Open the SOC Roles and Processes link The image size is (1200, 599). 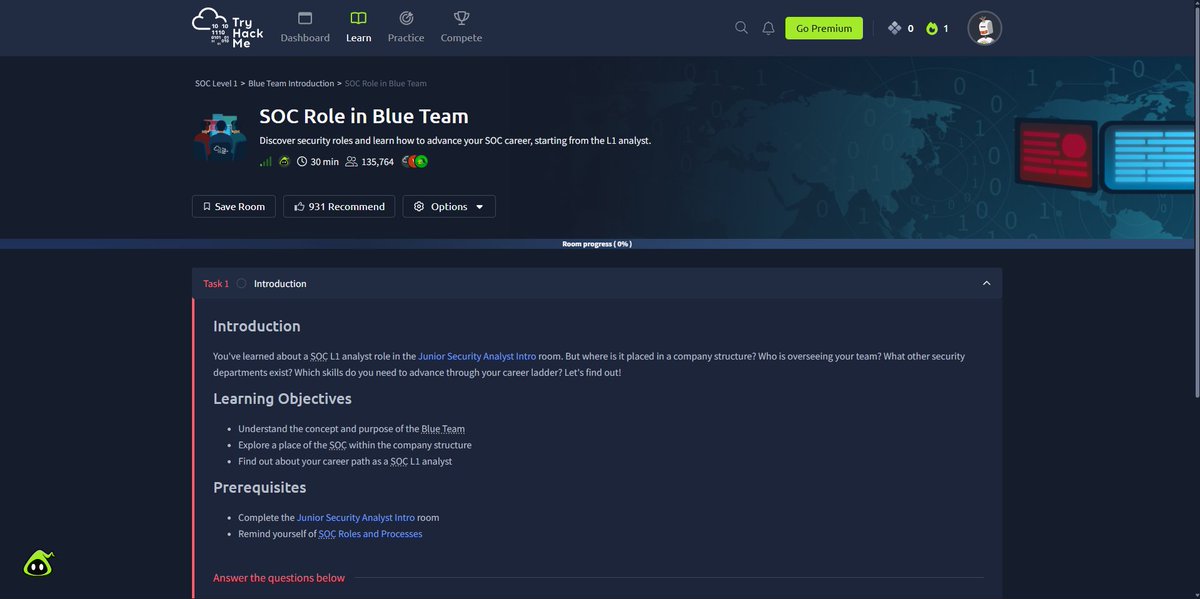pos(370,534)
